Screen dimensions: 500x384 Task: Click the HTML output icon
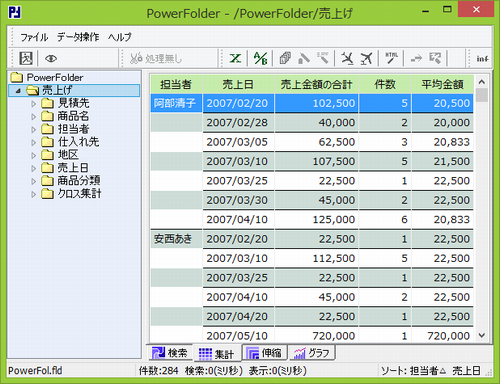[391, 59]
